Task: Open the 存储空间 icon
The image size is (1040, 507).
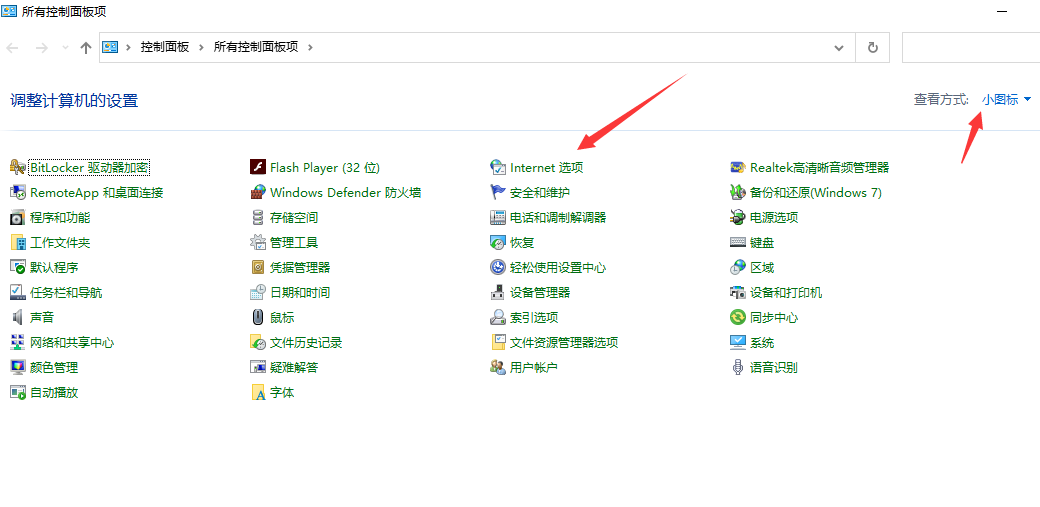Action: (258, 218)
